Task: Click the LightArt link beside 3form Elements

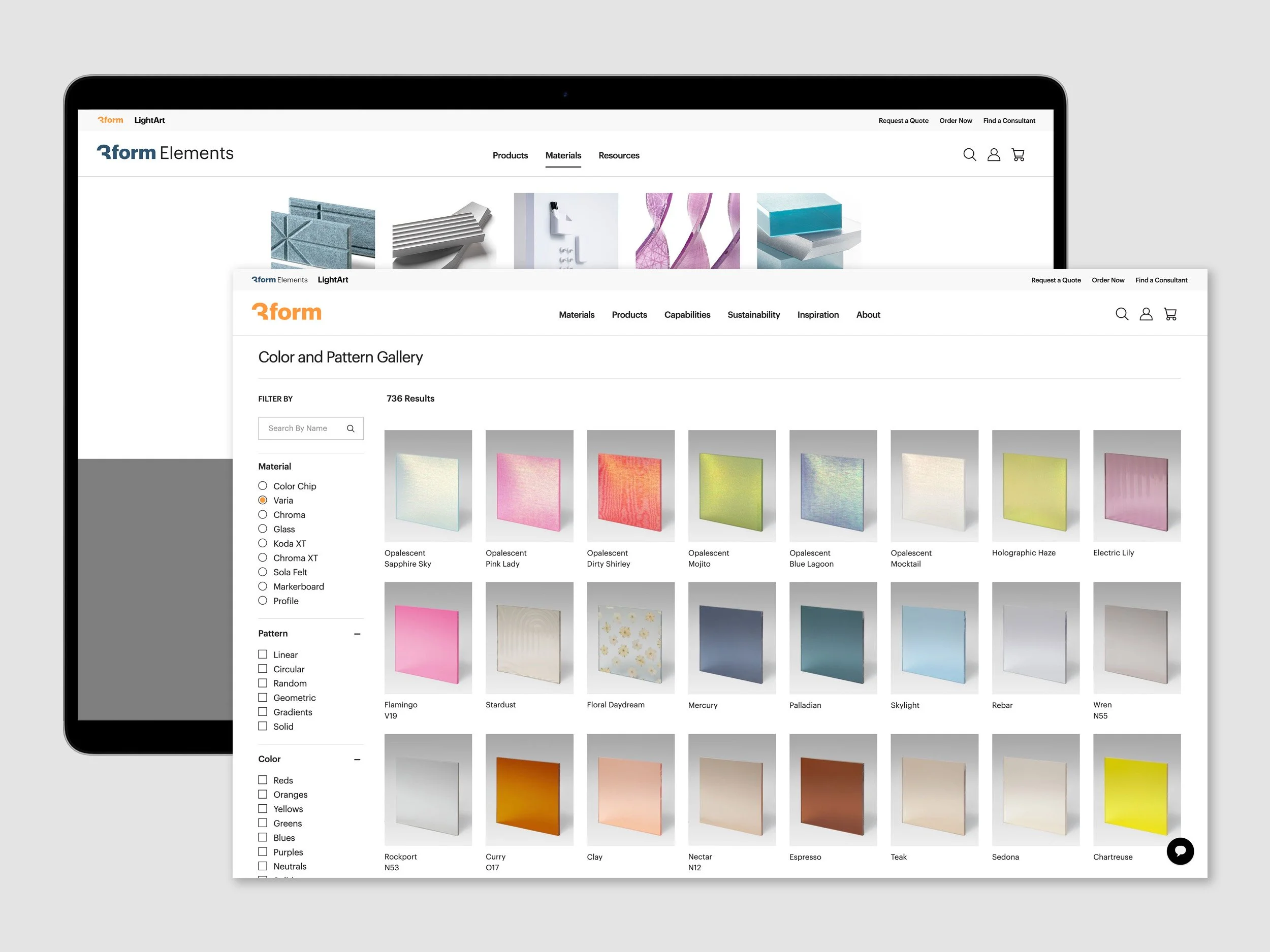Action: (332, 279)
